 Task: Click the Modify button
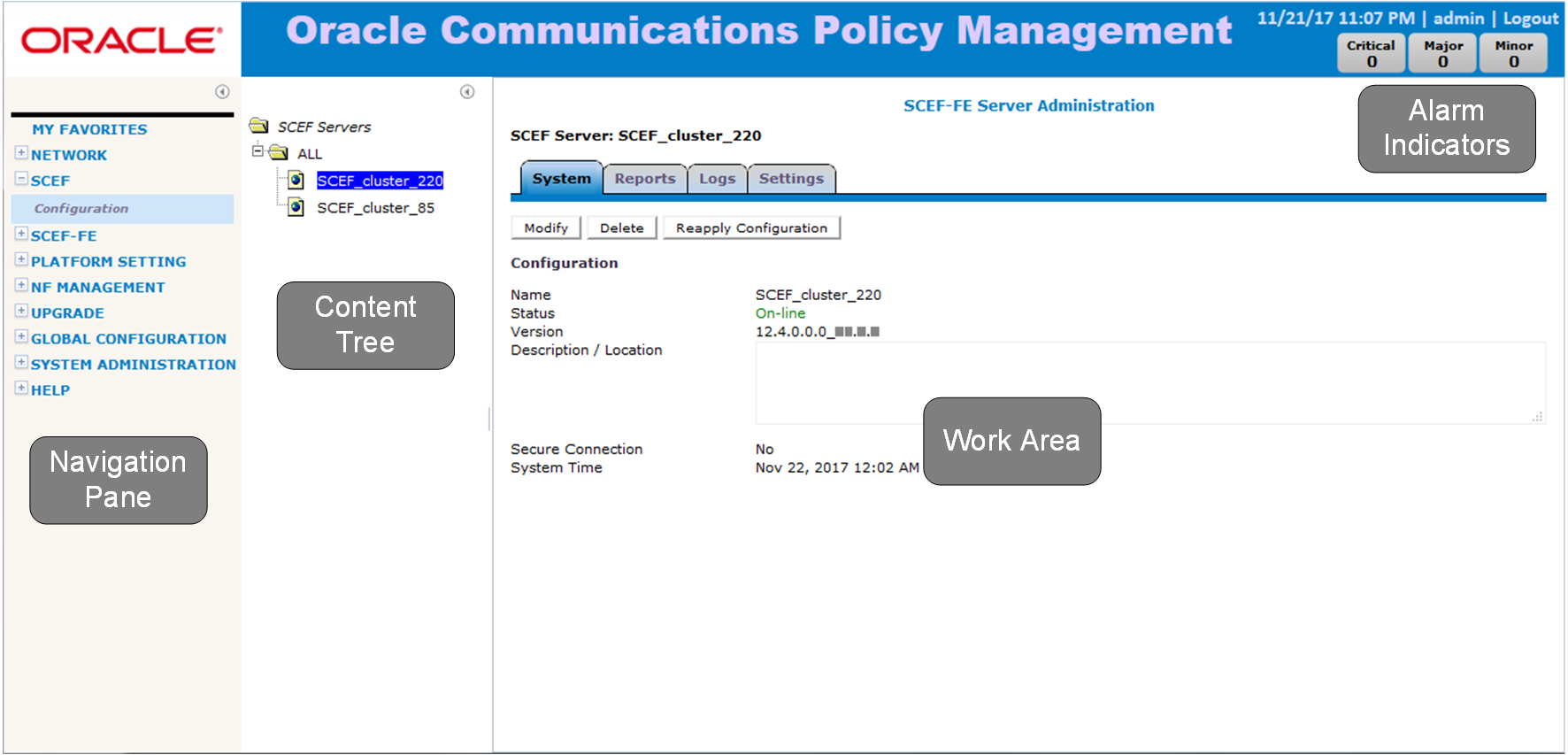(x=546, y=228)
